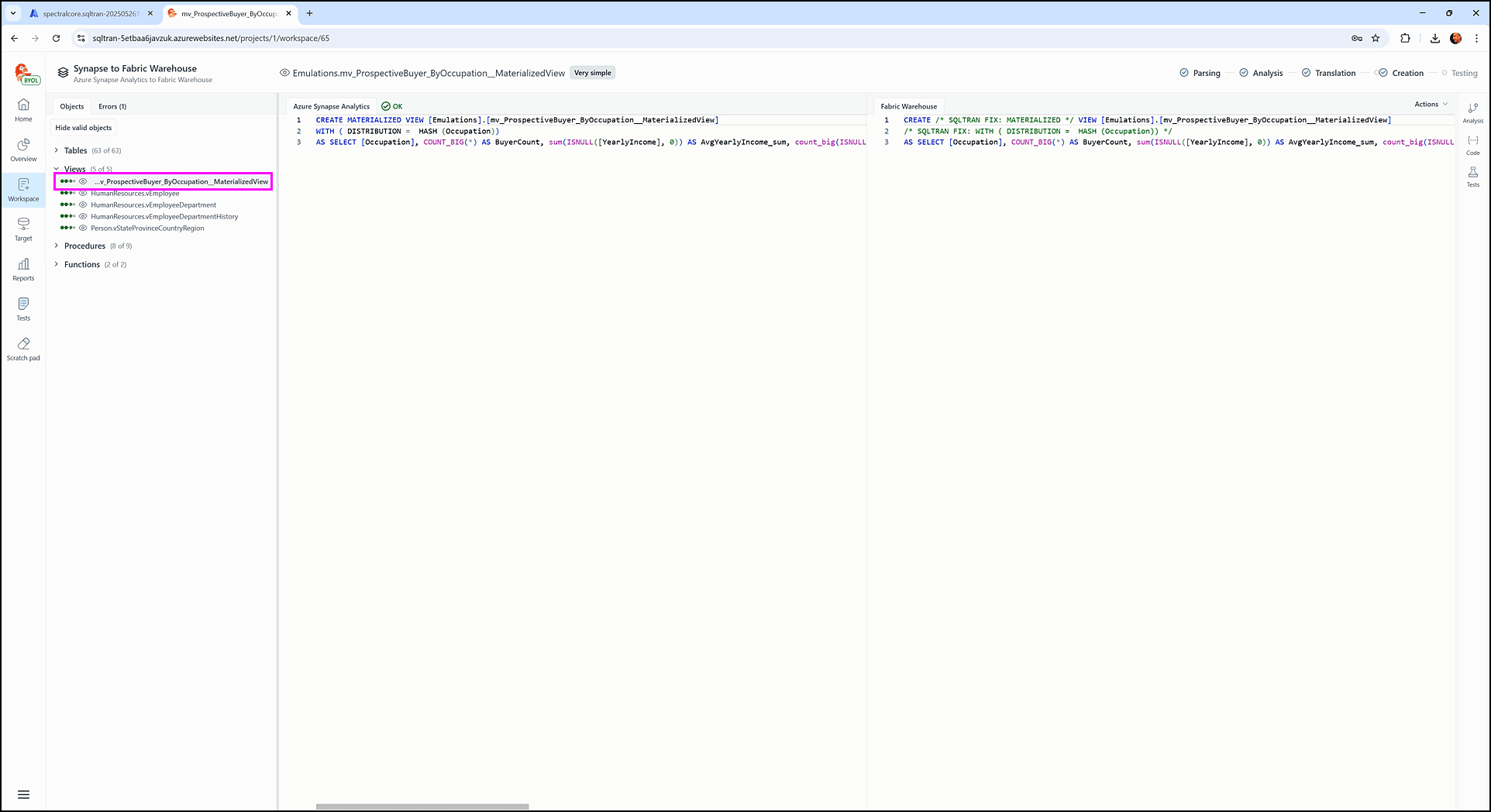The height and width of the screenshot is (812, 1491).
Task: Go to the Parsing stage
Action: point(1200,73)
